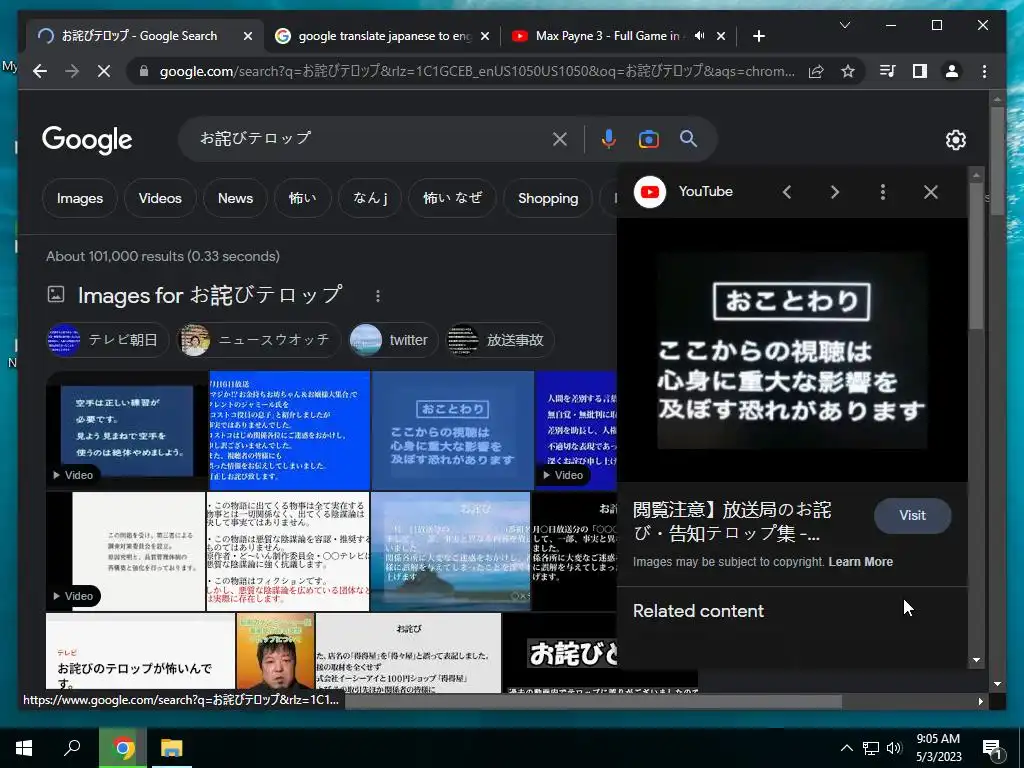Close the お詫びテロップ Google Search tab
The image size is (1024, 768).
248,36
